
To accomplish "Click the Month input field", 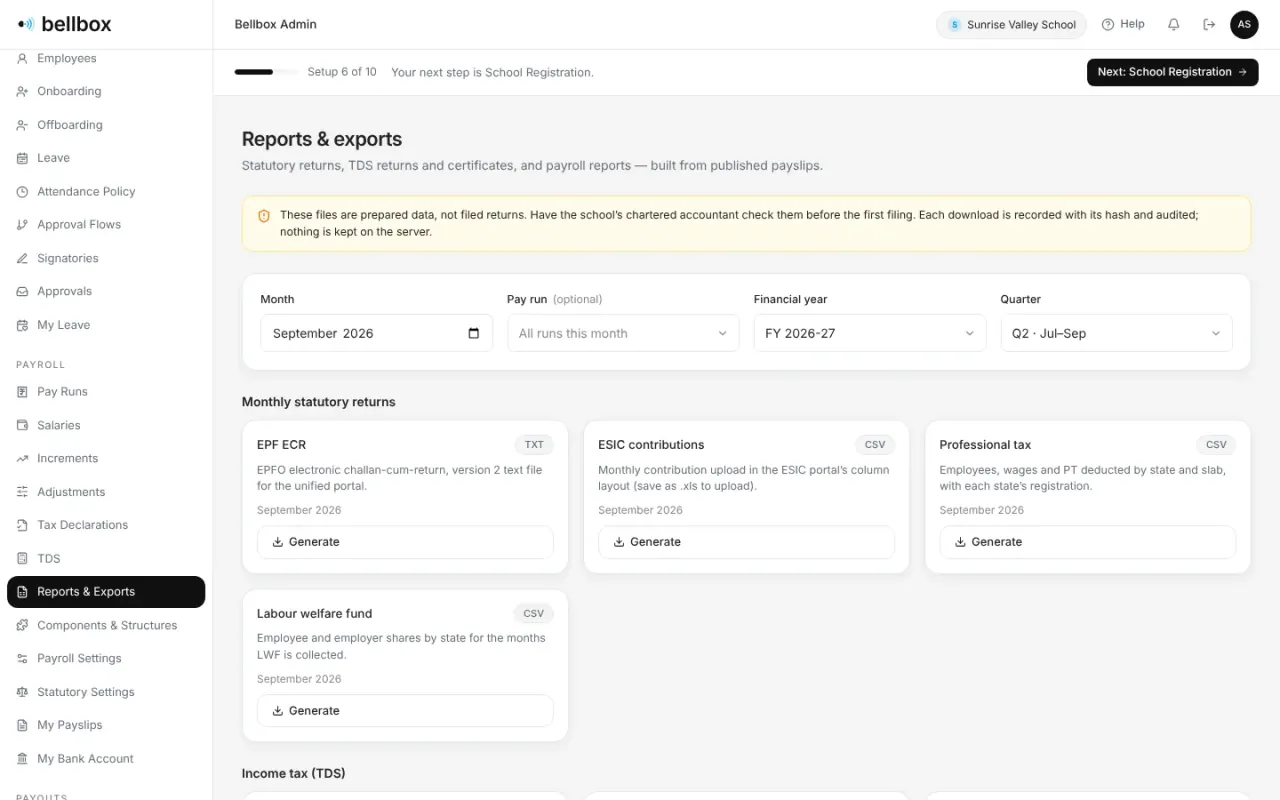I will pyautogui.click(x=376, y=333).
